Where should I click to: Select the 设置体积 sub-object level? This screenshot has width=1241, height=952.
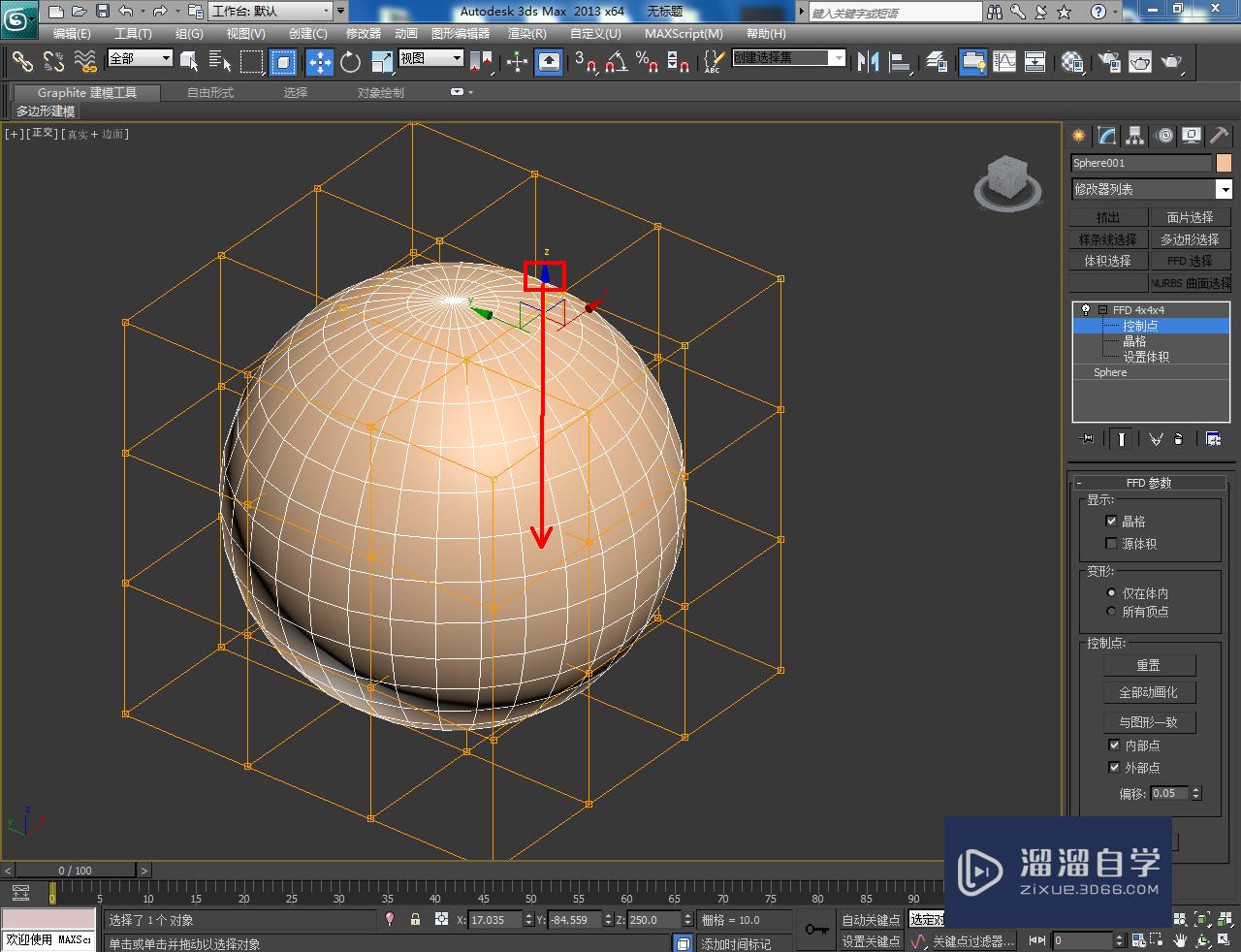1146,357
